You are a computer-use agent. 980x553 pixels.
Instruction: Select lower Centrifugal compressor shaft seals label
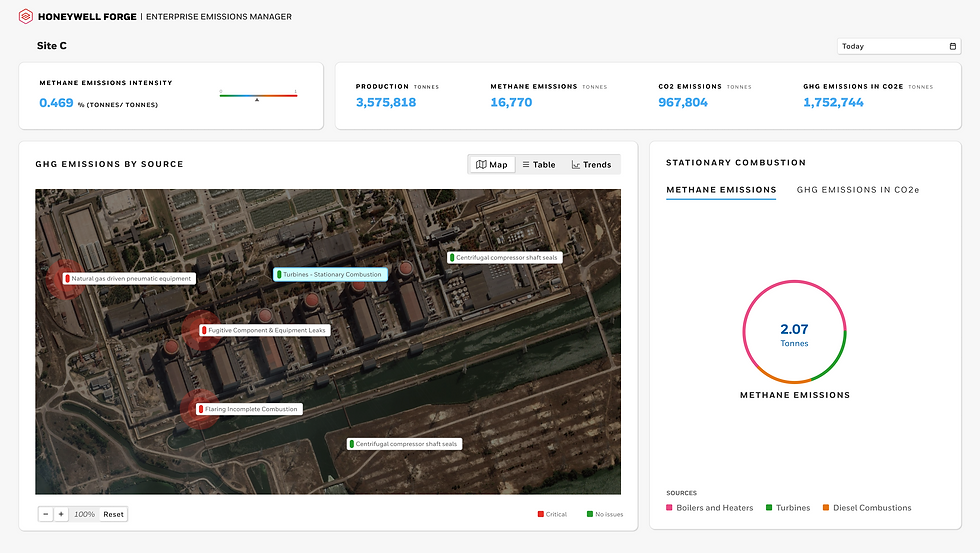point(404,444)
